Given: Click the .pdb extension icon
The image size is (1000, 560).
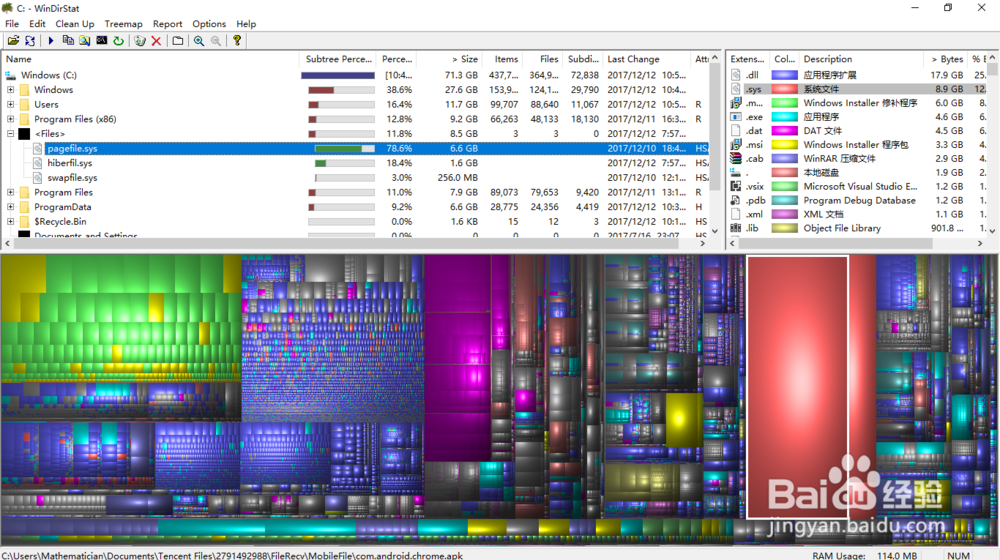Looking at the screenshot, I should tap(736, 200).
